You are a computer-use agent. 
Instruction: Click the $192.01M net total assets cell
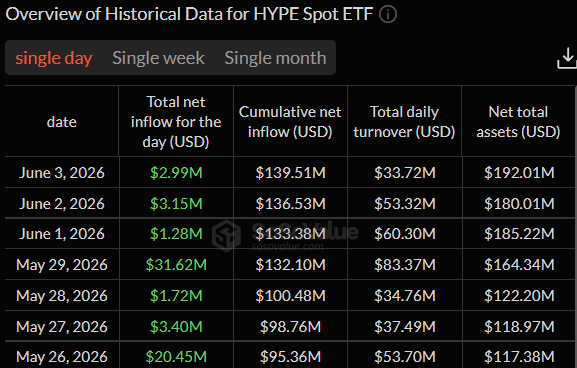coord(519,173)
